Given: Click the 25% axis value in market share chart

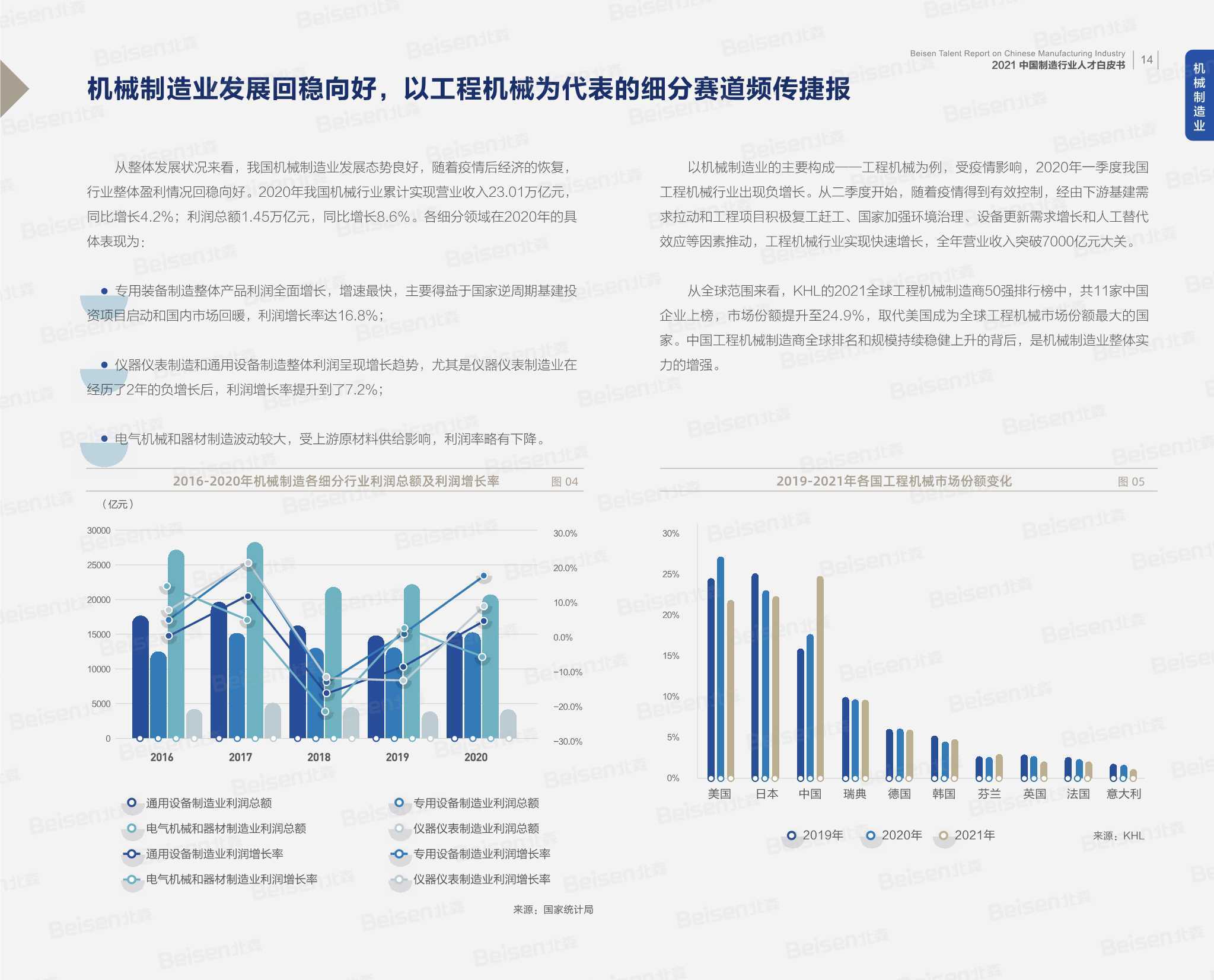Looking at the screenshot, I should [x=671, y=574].
